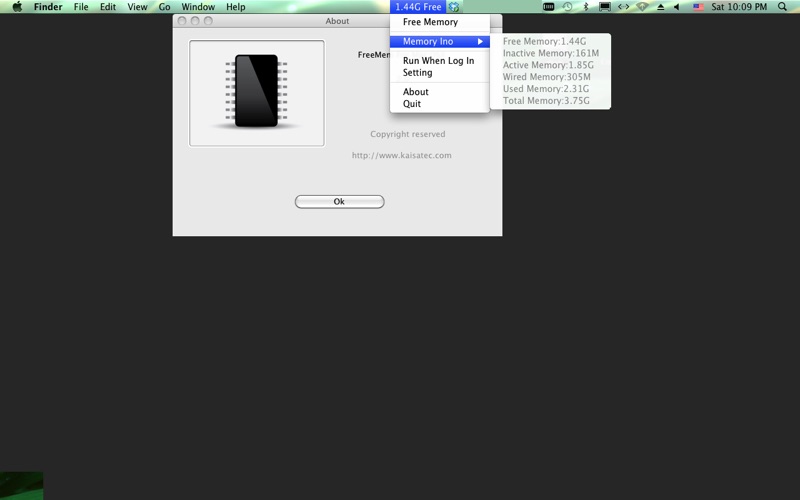Click the Apple logo in menu bar
Viewport: 800px width, 500px height.
[16, 7]
